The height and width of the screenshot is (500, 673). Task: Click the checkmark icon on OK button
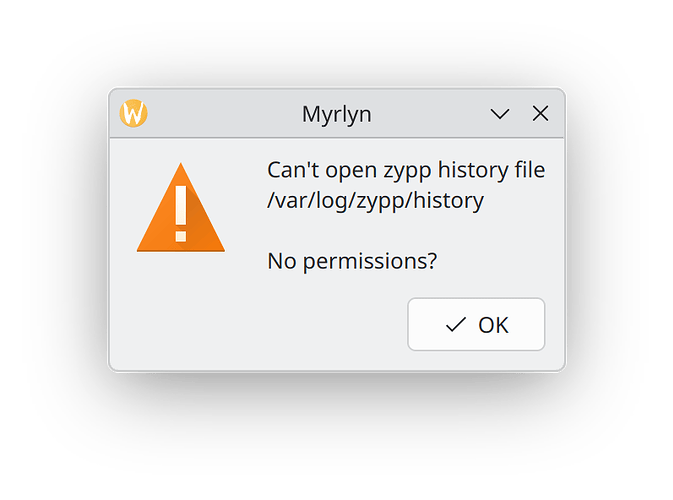click(456, 325)
